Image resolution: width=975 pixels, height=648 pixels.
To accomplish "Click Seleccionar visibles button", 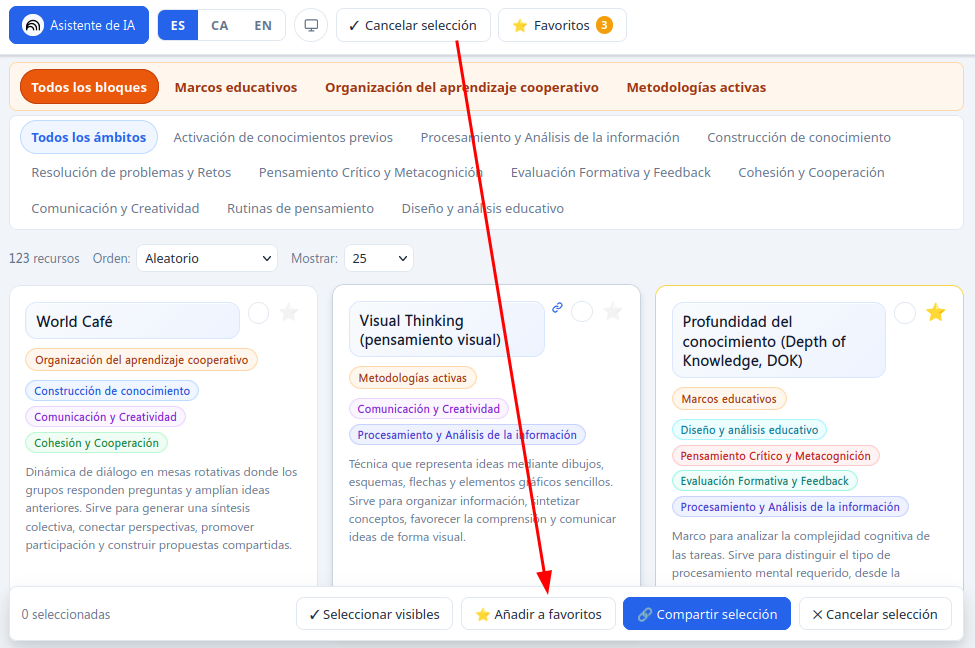I will 374,614.
